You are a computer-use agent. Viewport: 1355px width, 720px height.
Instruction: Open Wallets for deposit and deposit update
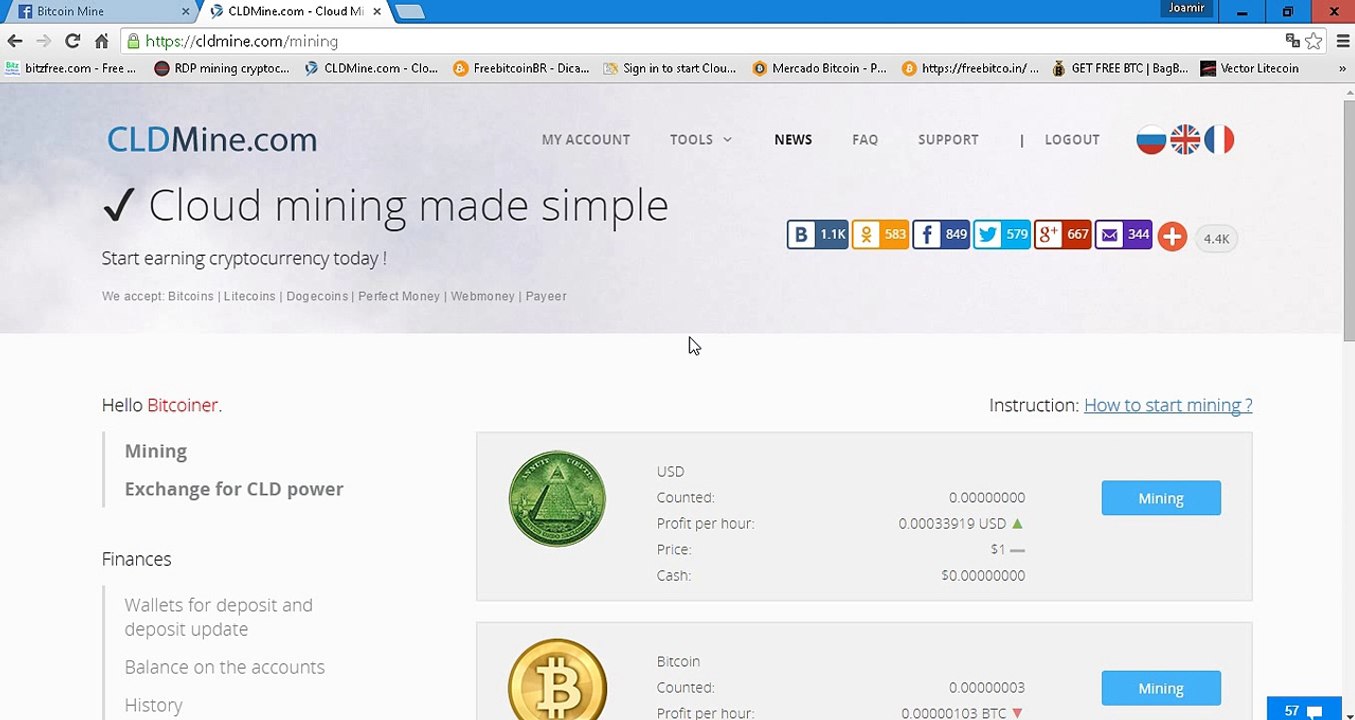(x=218, y=617)
